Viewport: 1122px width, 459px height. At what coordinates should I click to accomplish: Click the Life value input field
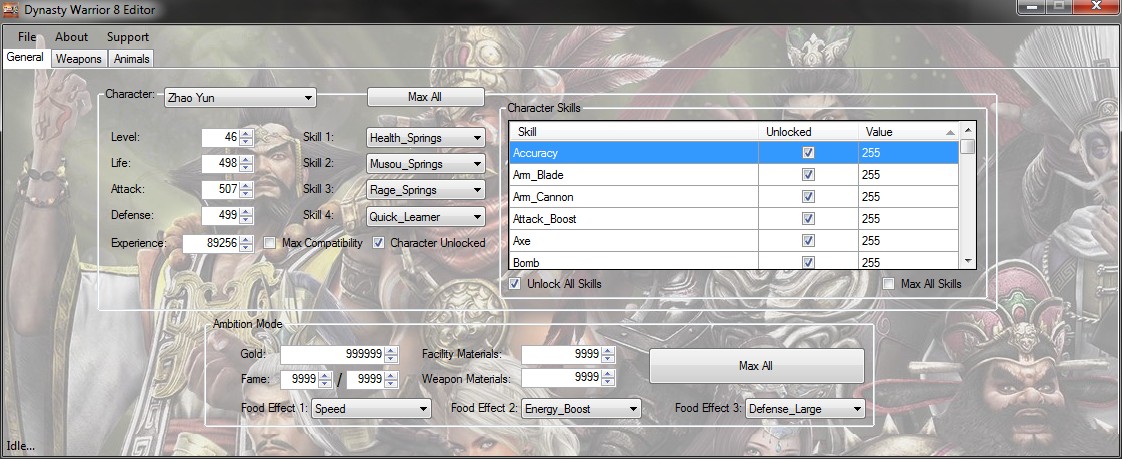click(x=219, y=163)
